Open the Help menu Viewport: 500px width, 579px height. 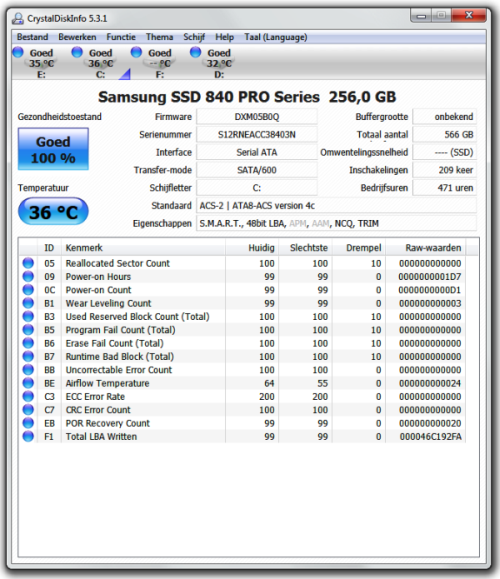click(225, 37)
